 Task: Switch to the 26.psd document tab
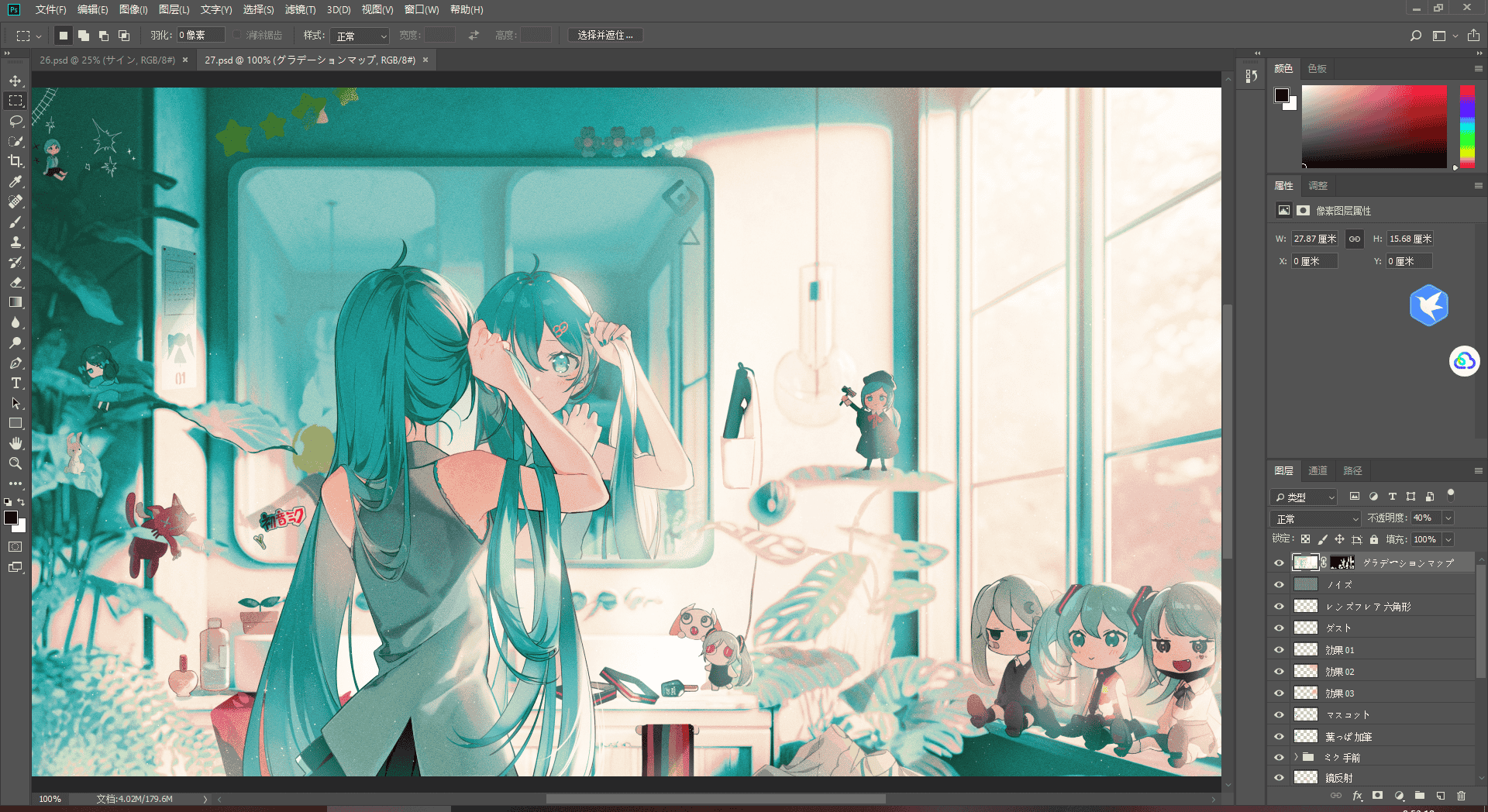pos(108,60)
